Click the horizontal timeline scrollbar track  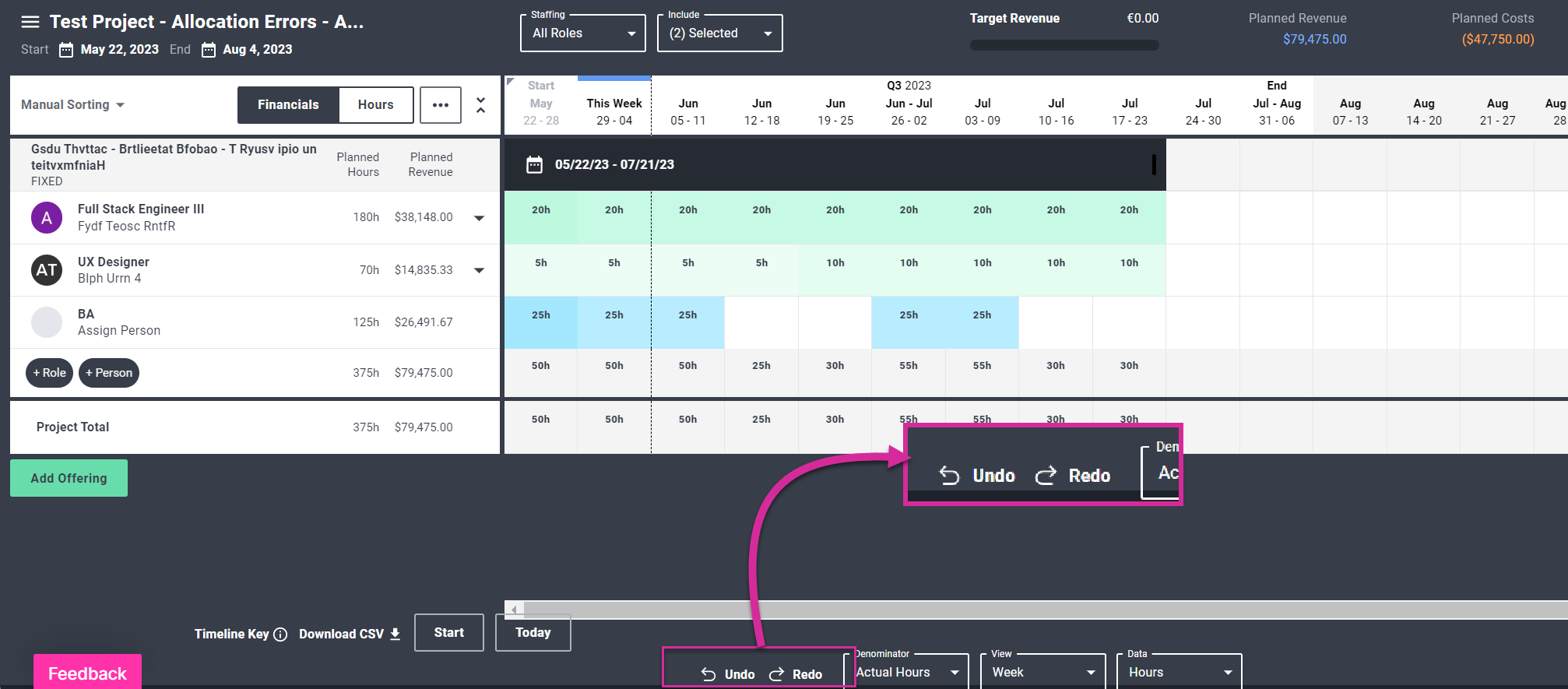coord(1045,609)
